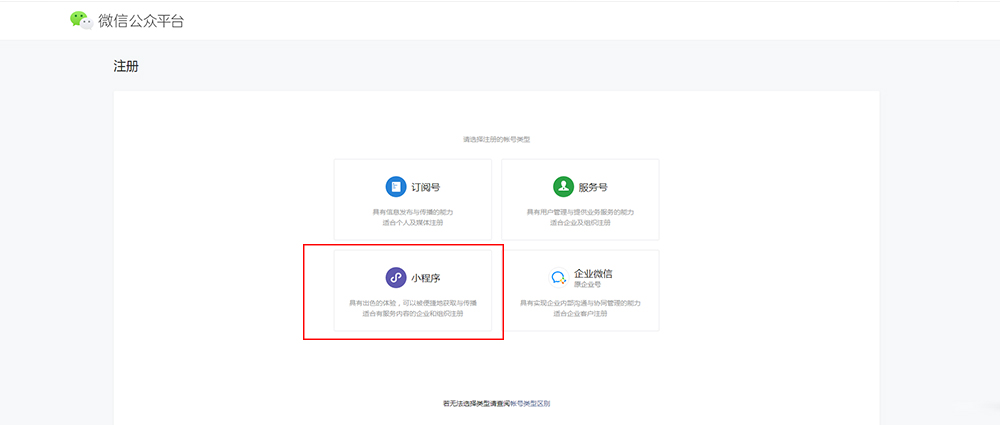This screenshot has width=1000, height=425.
Task: Click the 企业微信 chat bubble icon
Action: [x=559, y=278]
